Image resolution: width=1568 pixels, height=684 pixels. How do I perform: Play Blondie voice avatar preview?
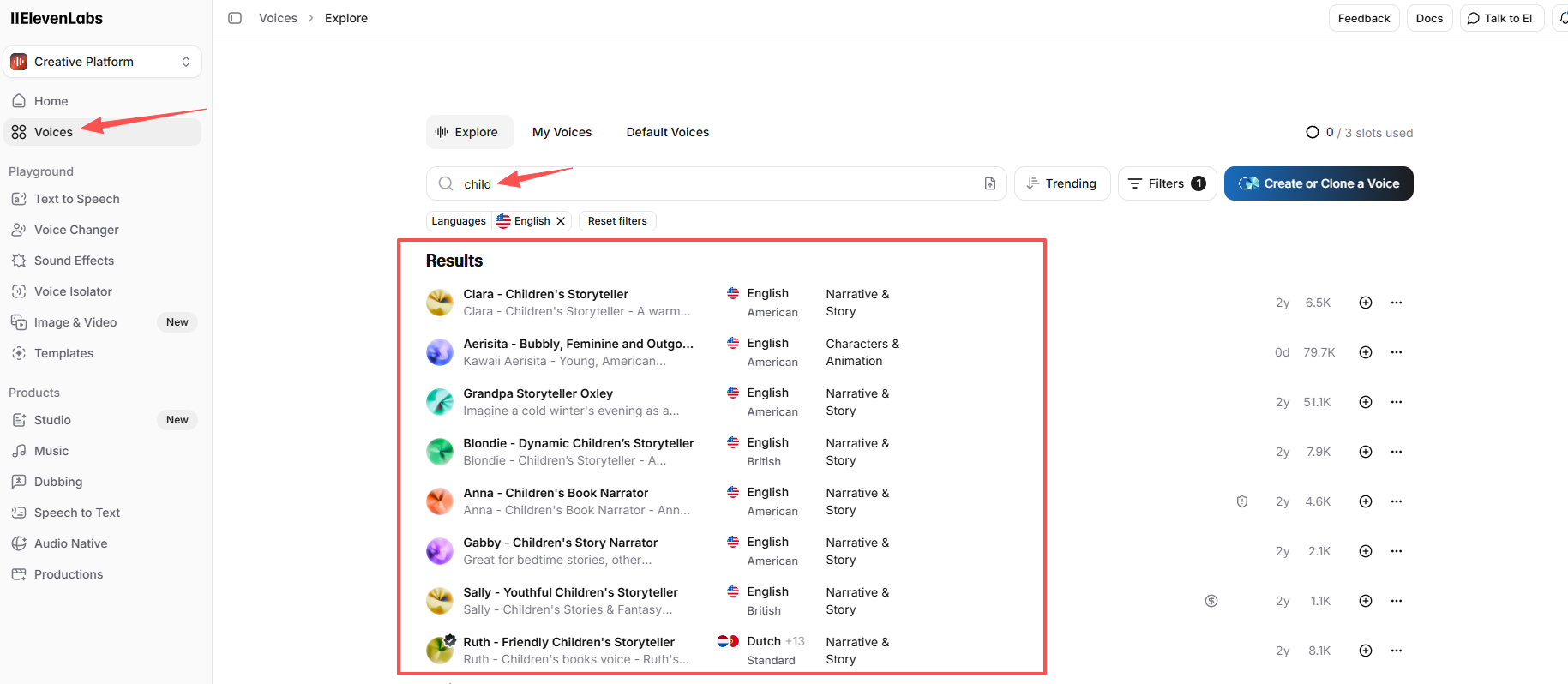(x=440, y=452)
